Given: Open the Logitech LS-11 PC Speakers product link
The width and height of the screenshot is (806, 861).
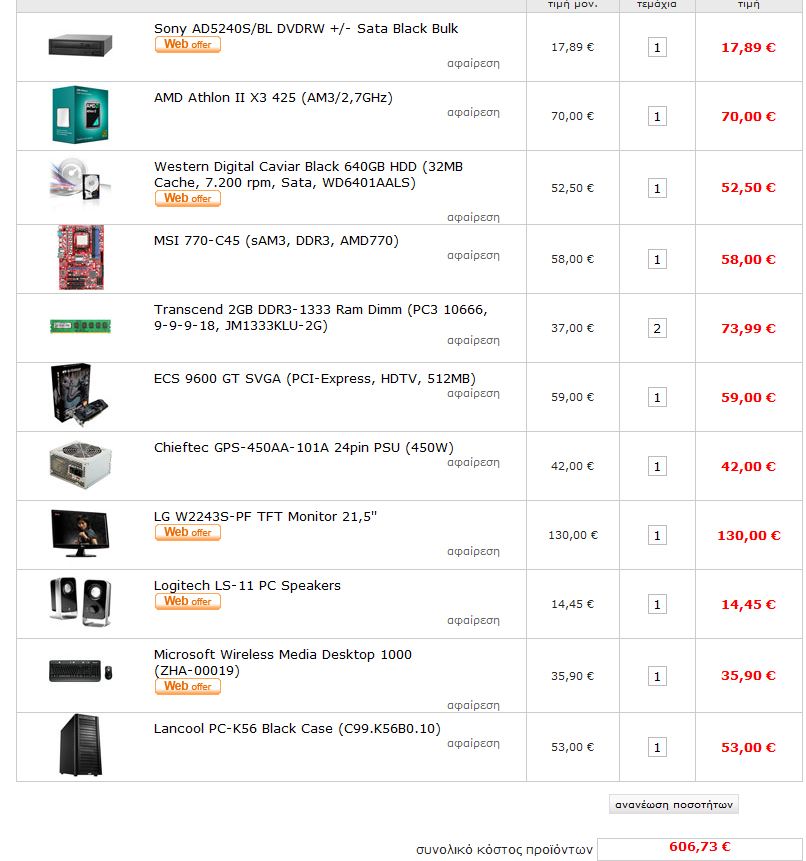Looking at the screenshot, I should click(247, 586).
